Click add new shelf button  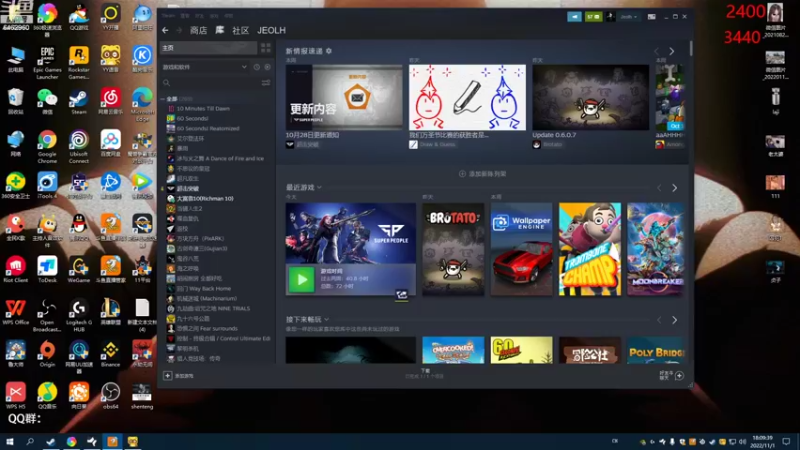coord(482,174)
